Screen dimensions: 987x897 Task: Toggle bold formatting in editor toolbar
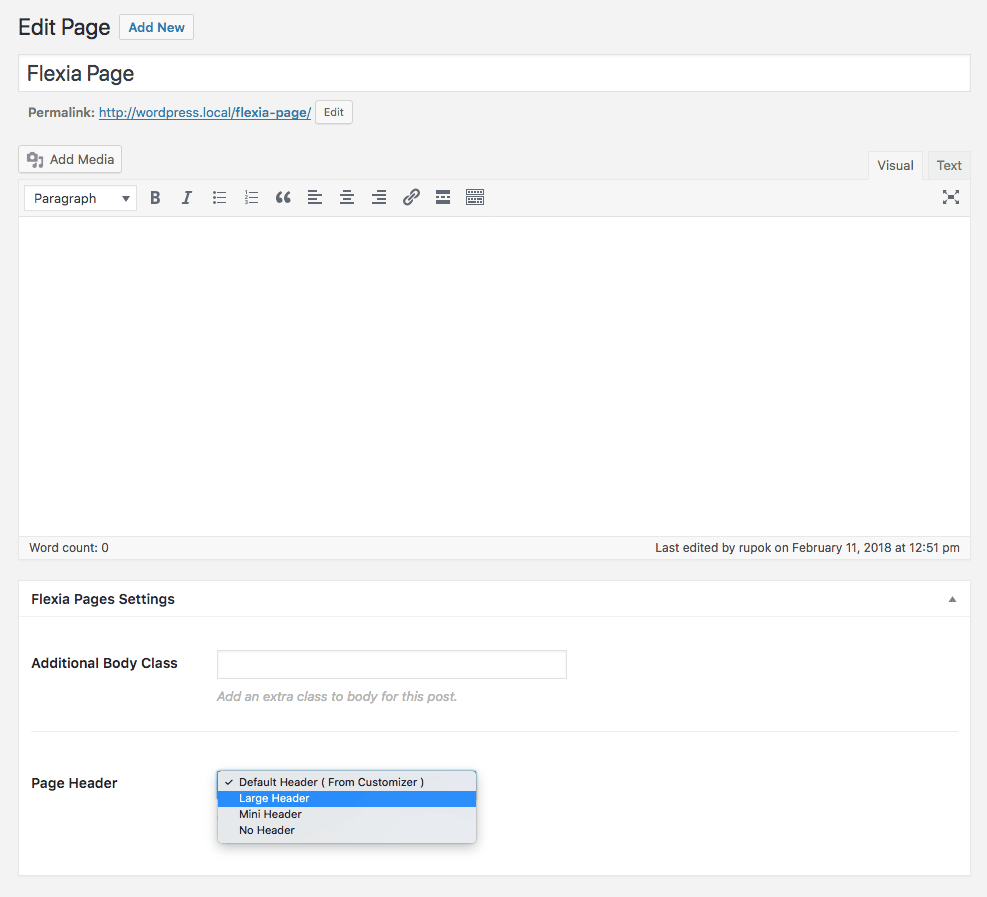155,198
